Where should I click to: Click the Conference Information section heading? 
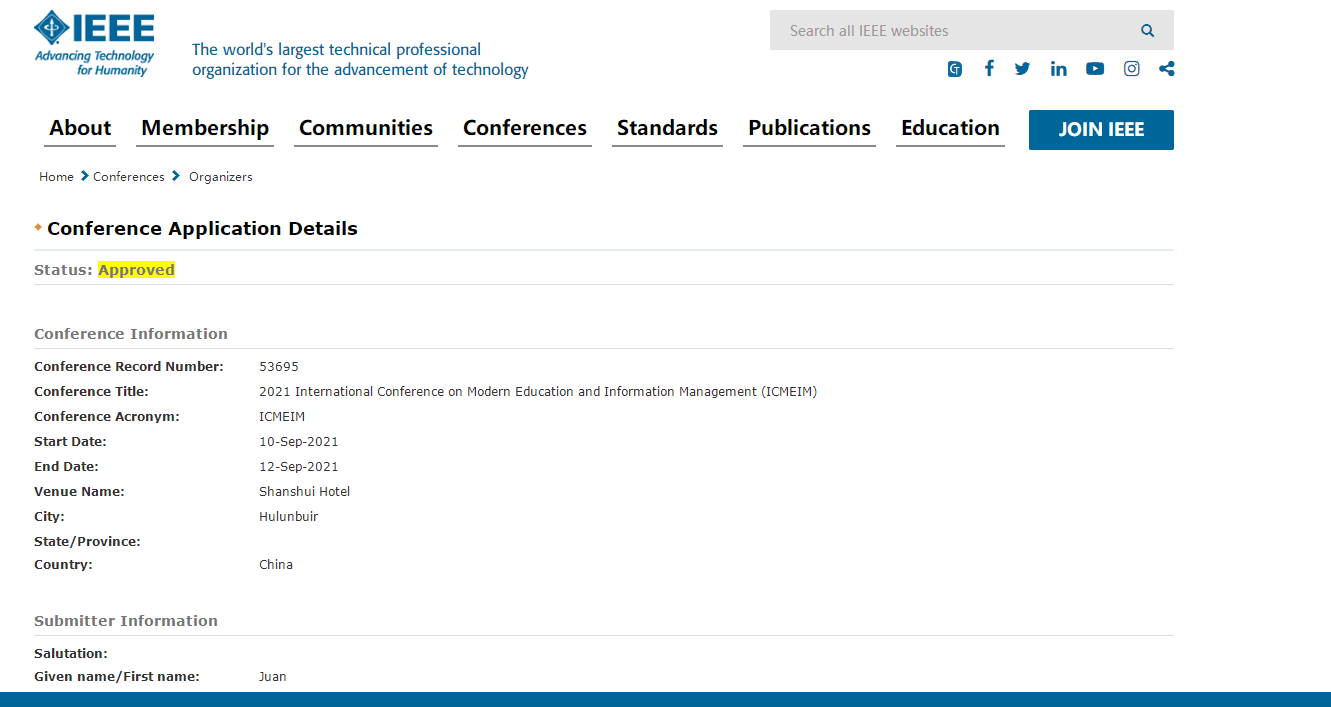[x=131, y=334]
